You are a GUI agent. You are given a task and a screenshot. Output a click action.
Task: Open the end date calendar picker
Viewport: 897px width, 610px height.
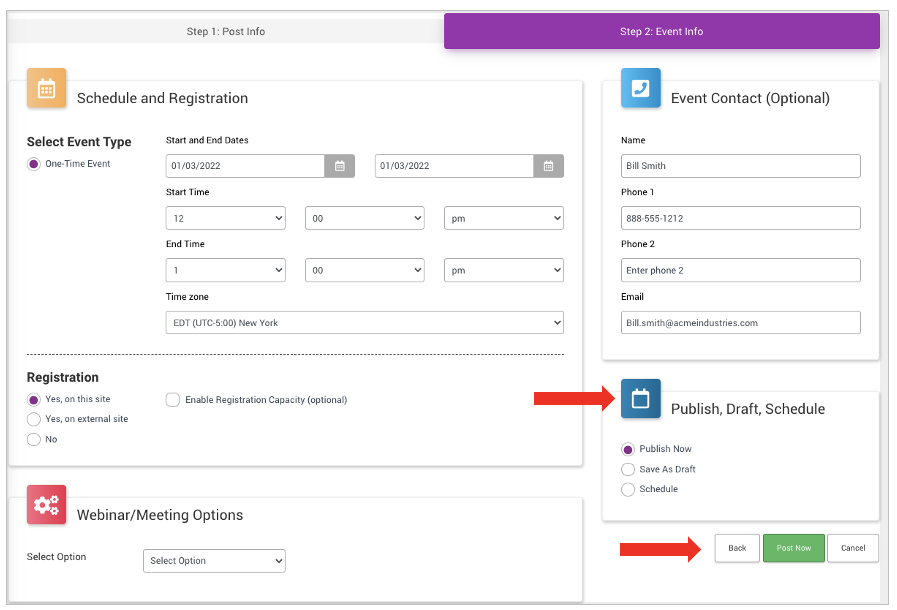point(548,166)
